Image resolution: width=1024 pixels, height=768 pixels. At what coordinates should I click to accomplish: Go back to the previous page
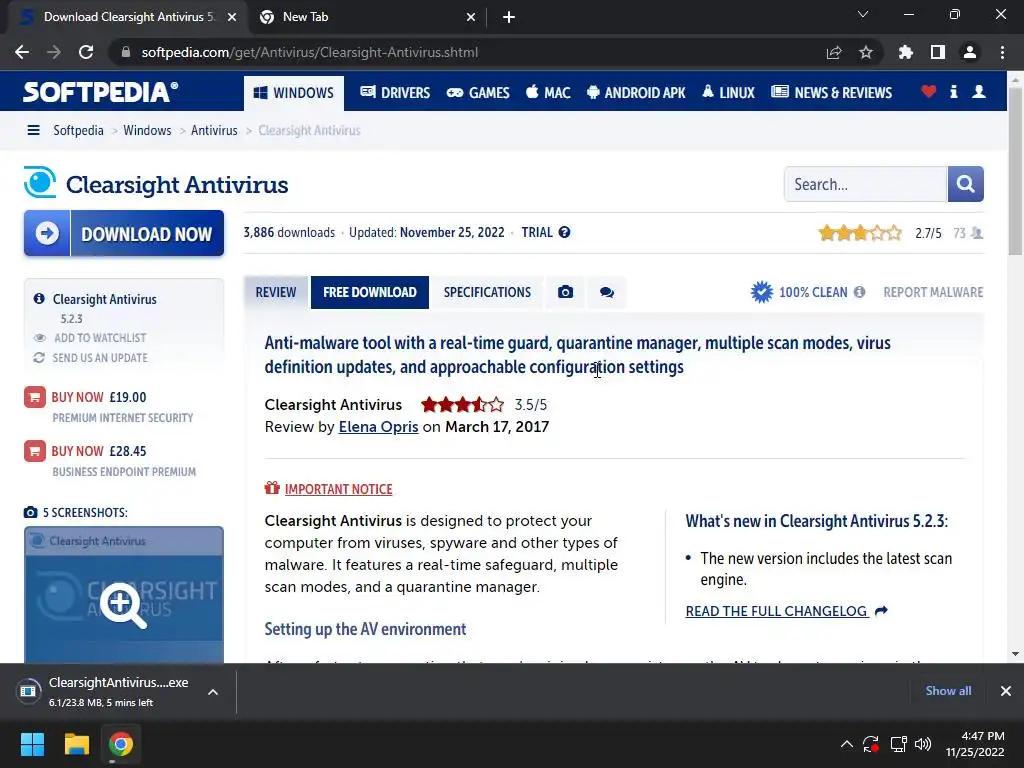pyautogui.click(x=22, y=52)
